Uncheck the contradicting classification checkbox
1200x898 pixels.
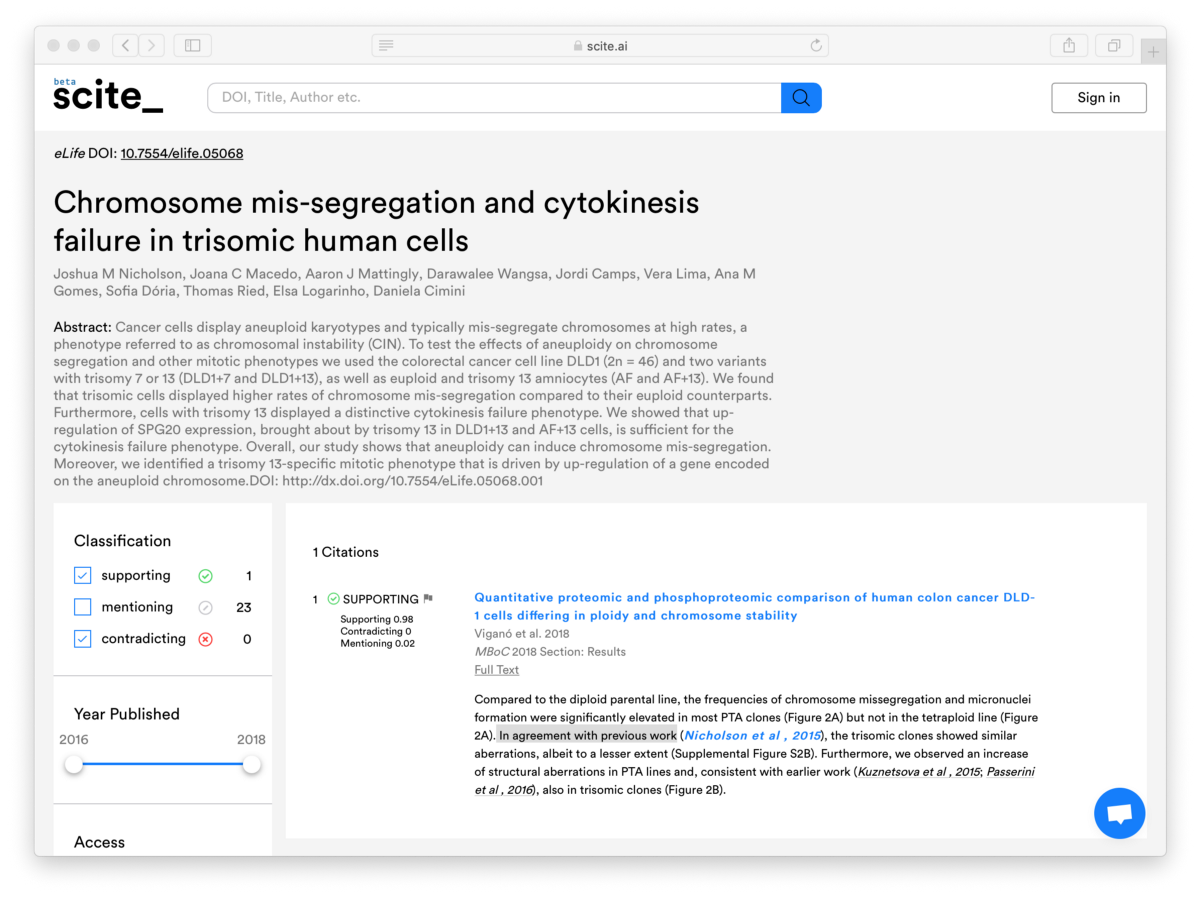(83, 639)
